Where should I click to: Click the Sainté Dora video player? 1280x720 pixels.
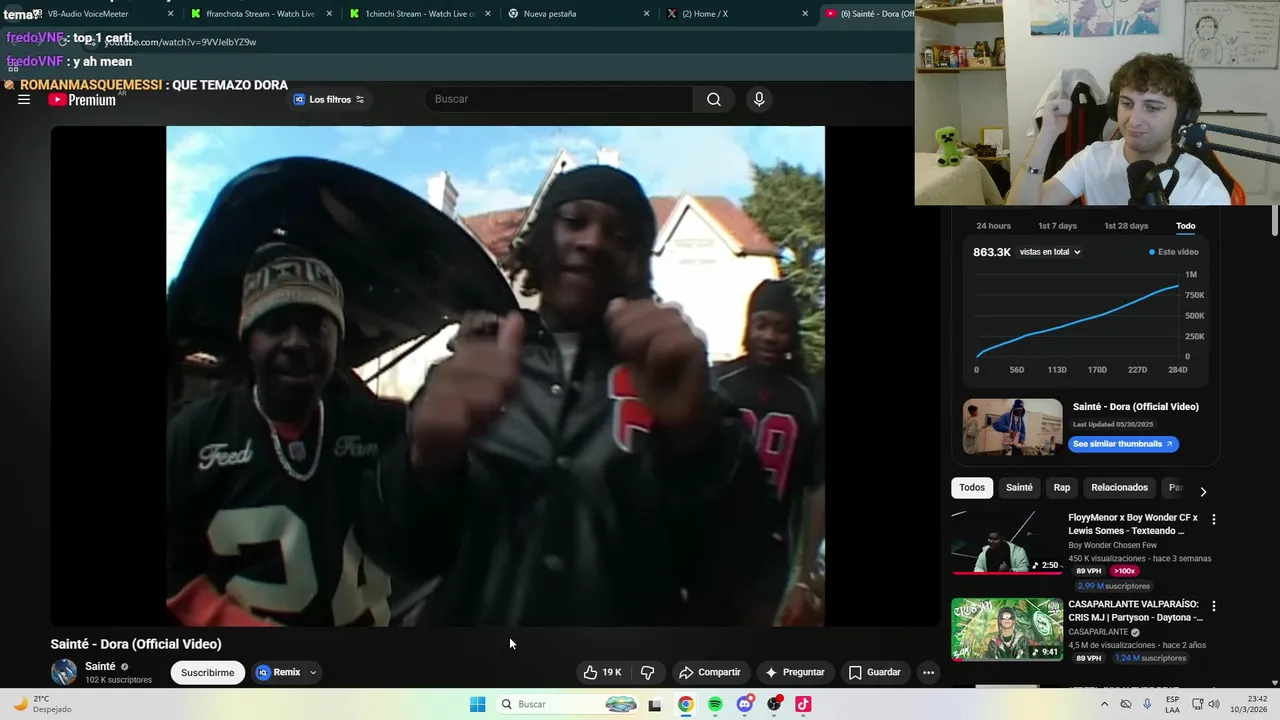(495, 376)
